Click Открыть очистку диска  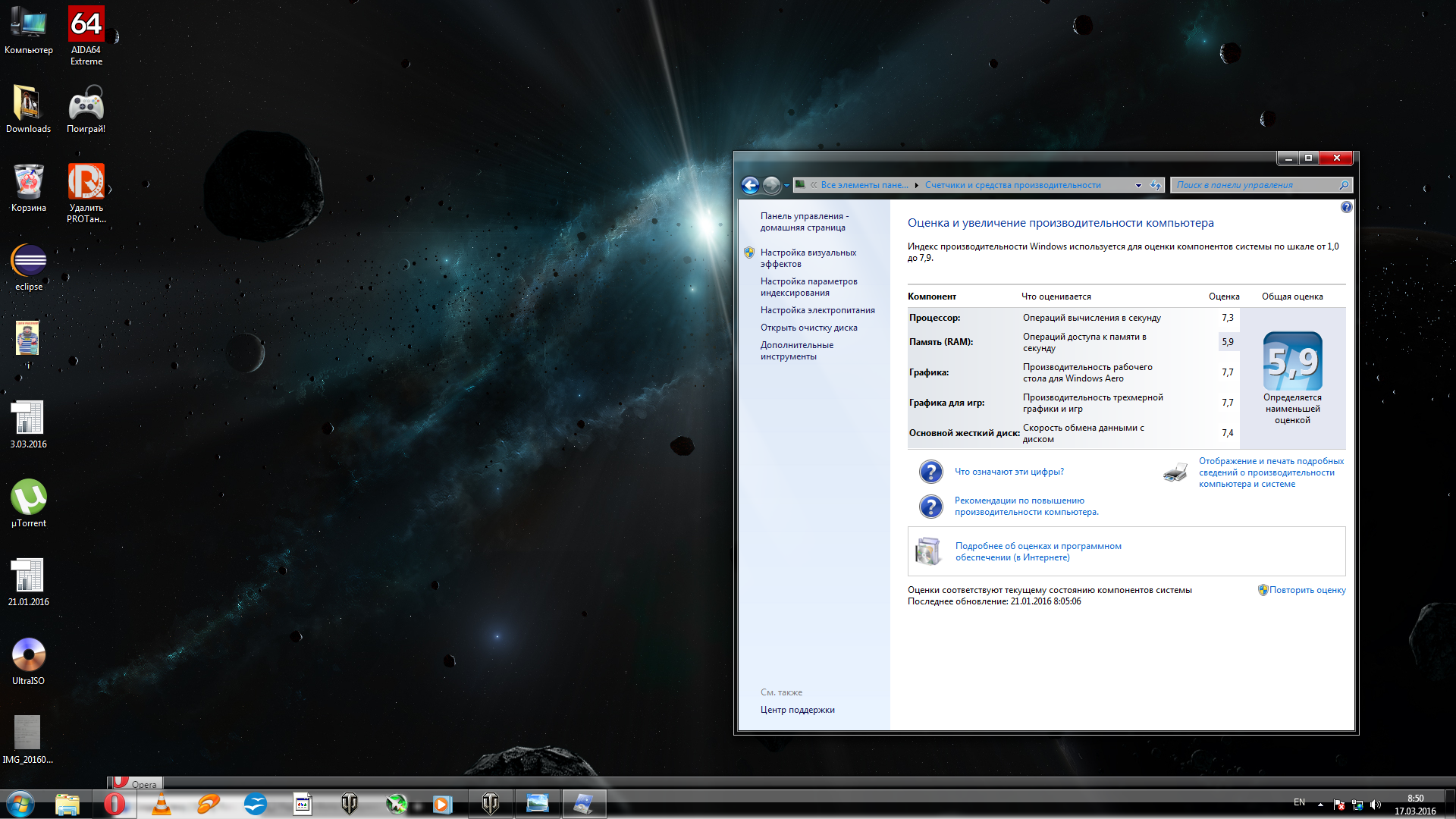click(x=809, y=328)
